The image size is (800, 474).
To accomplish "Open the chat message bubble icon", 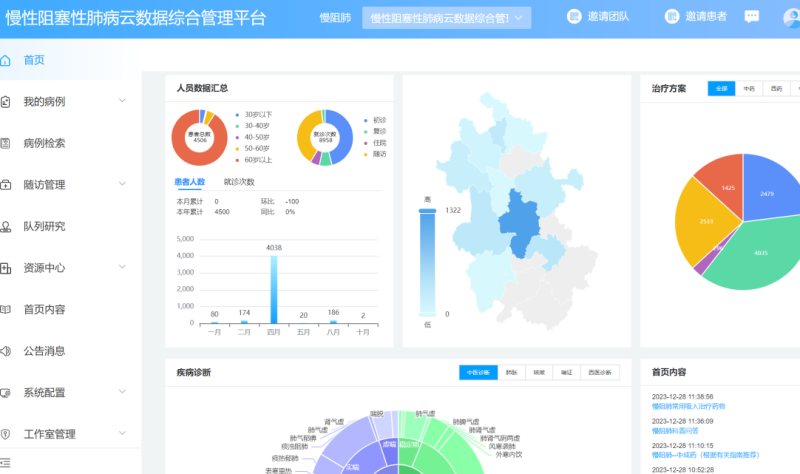I will point(751,17).
